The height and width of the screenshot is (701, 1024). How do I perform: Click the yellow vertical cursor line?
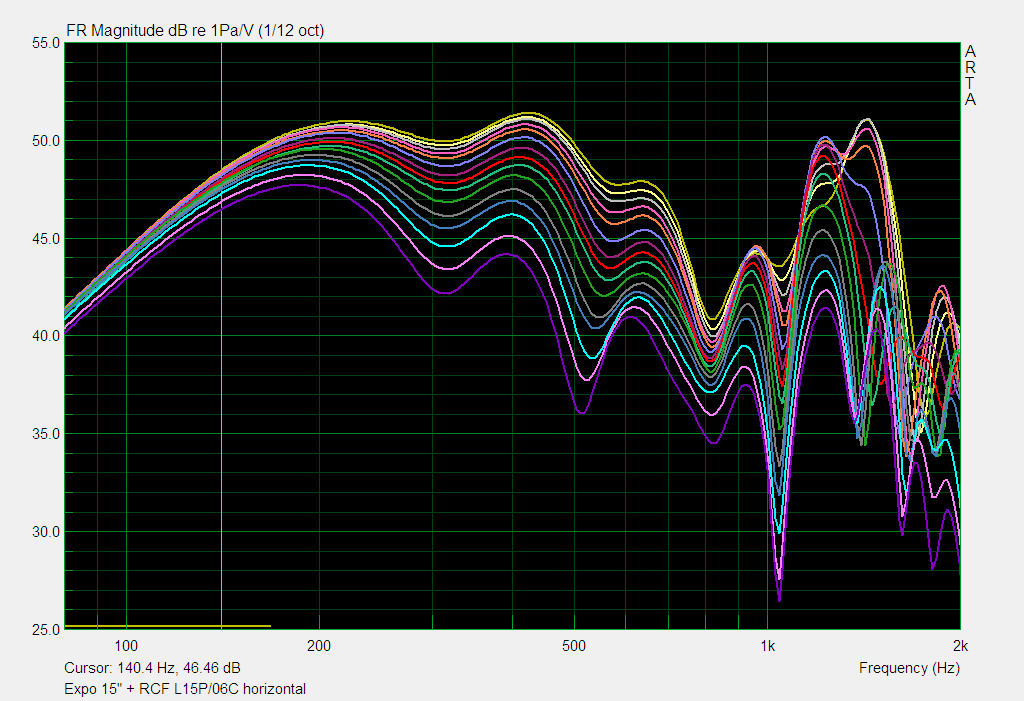tap(221, 334)
